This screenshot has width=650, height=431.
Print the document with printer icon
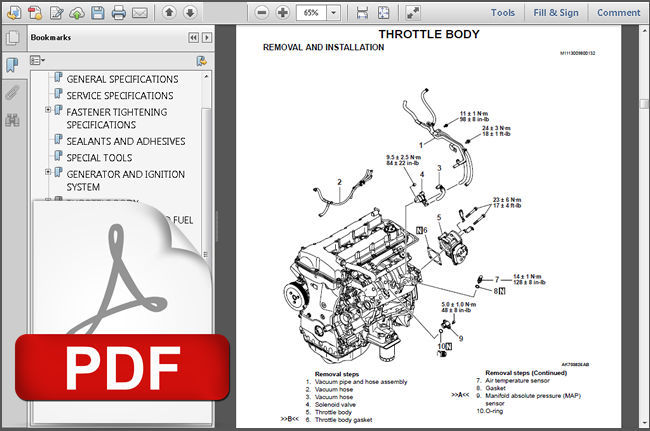[x=119, y=13]
